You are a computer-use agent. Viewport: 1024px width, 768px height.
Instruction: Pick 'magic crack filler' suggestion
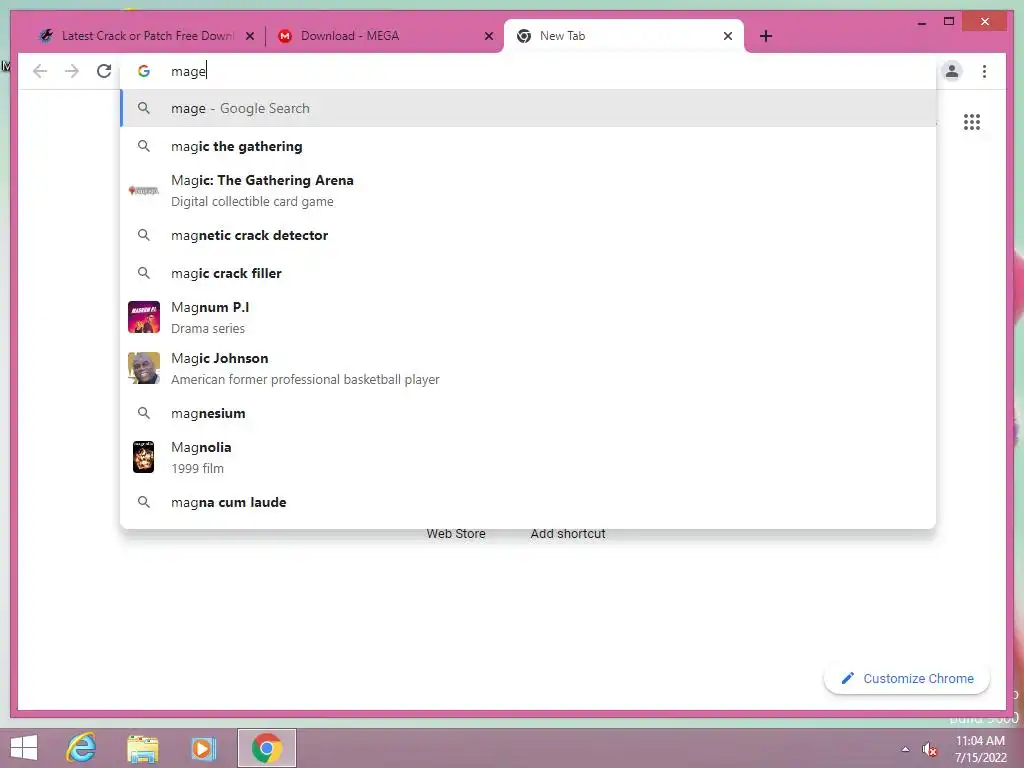[528, 273]
